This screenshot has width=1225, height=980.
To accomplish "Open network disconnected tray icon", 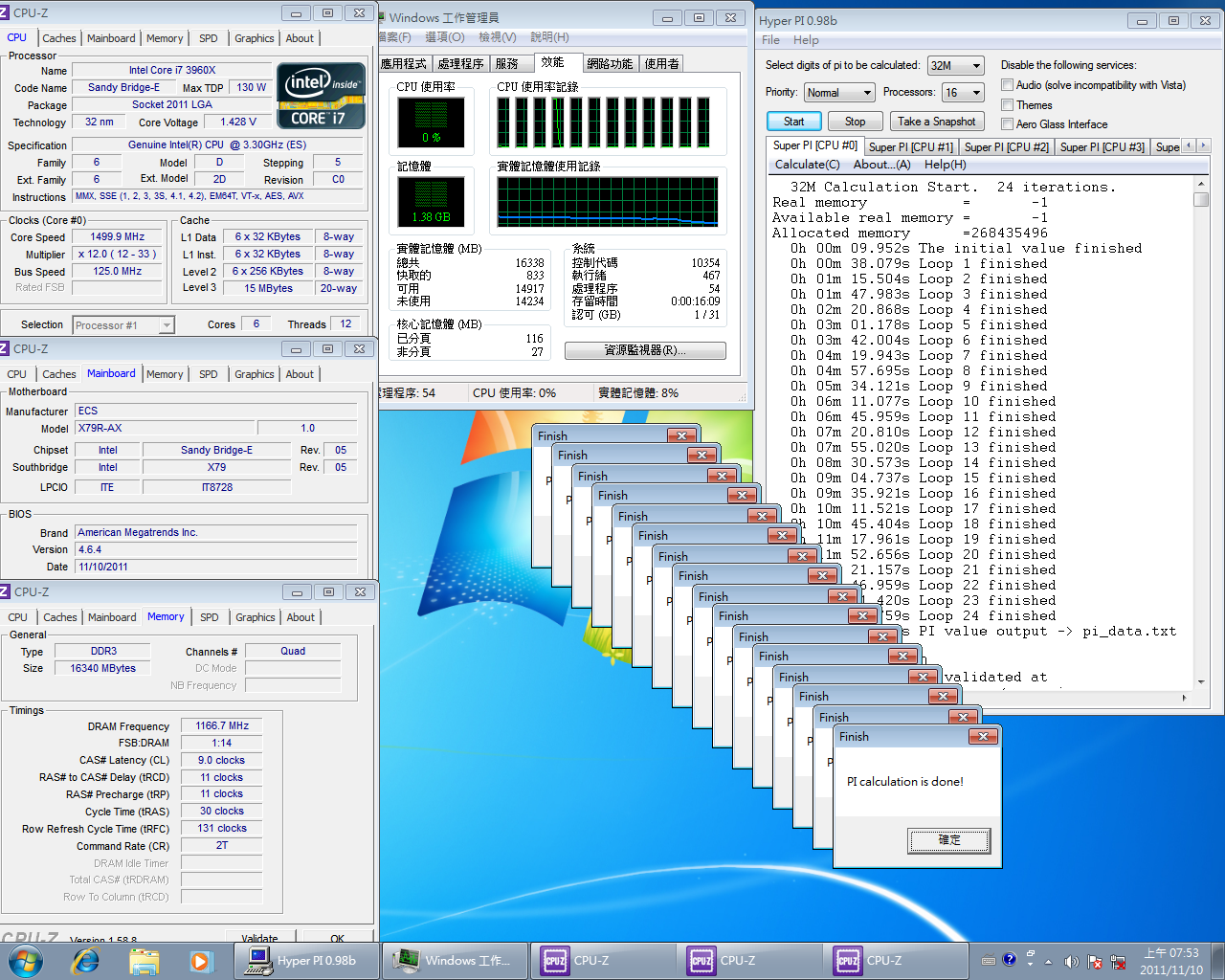I will (x=1116, y=962).
